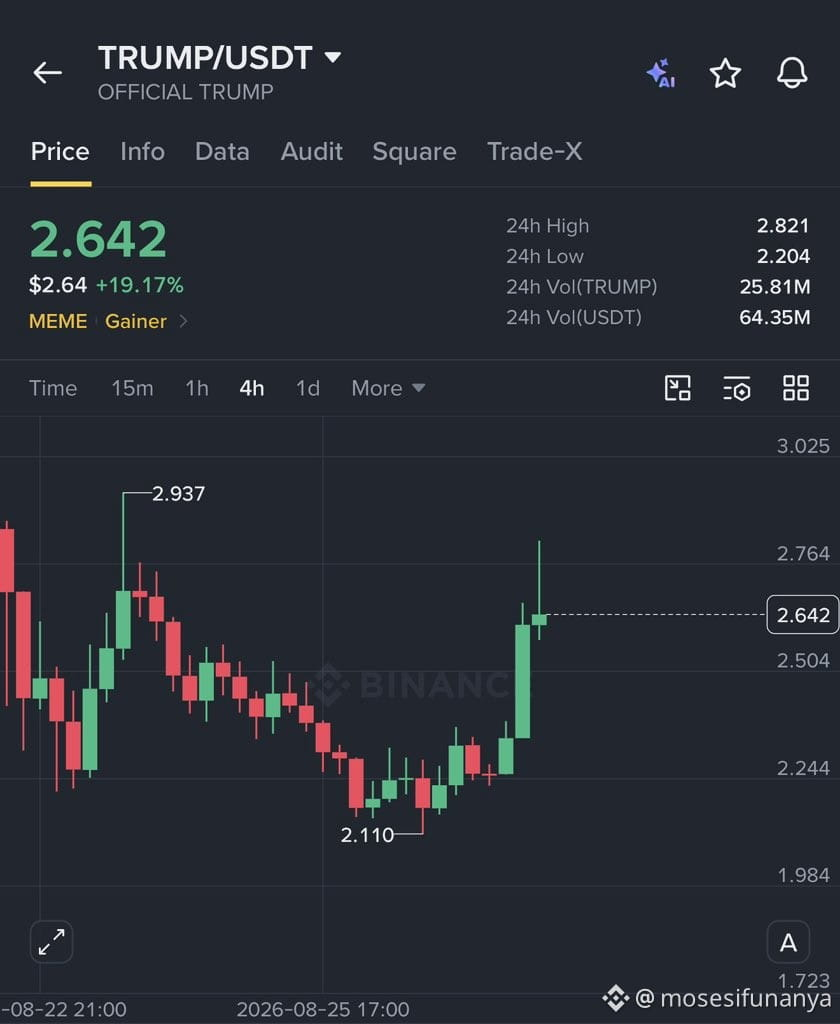Switch chart to 1d interval

[x=308, y=388]
